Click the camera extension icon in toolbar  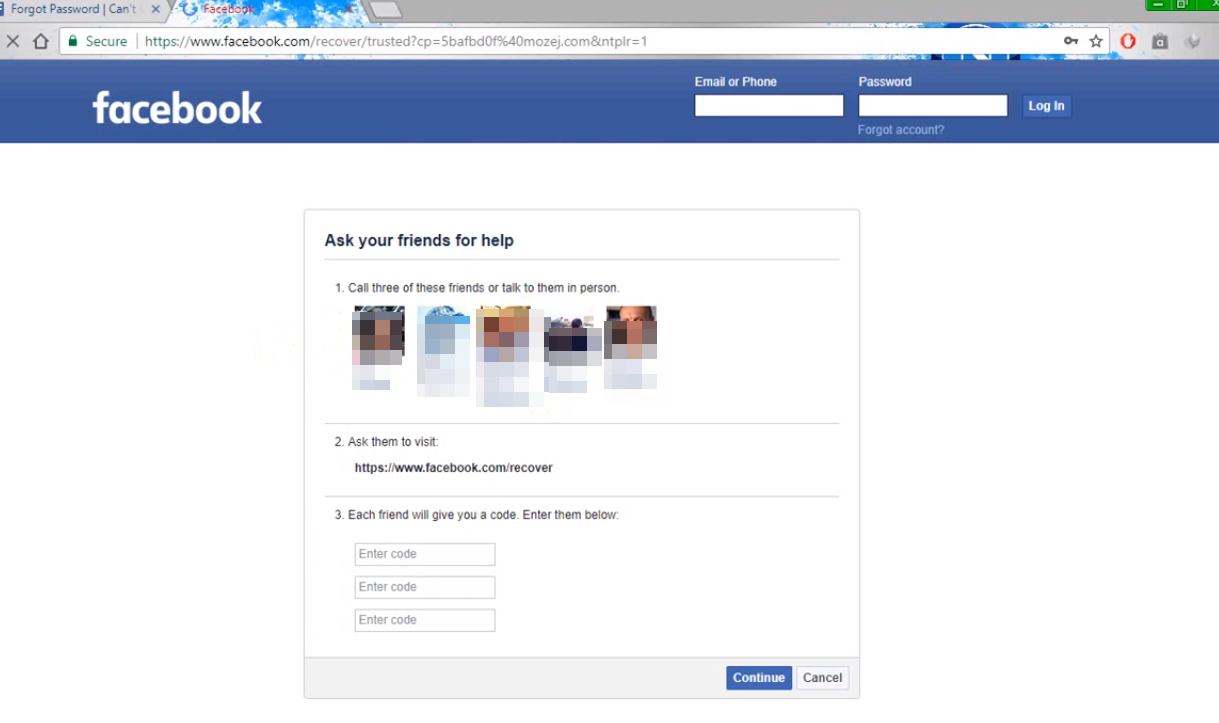(x=1160, y=41)
